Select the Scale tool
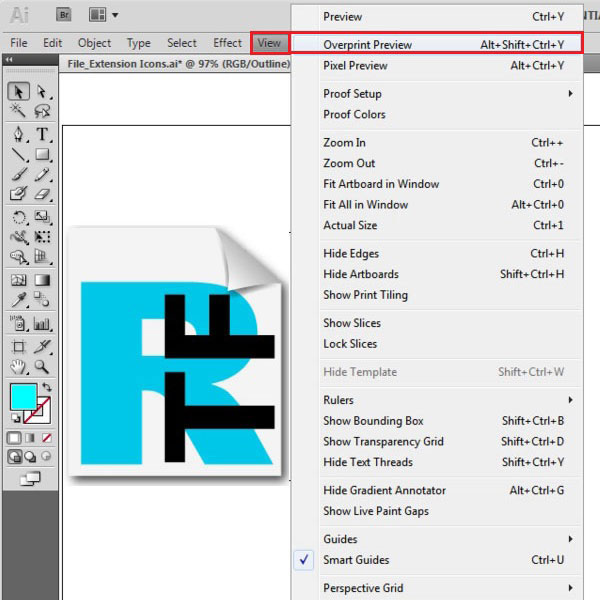600x600 pixels. coord(42,217)
